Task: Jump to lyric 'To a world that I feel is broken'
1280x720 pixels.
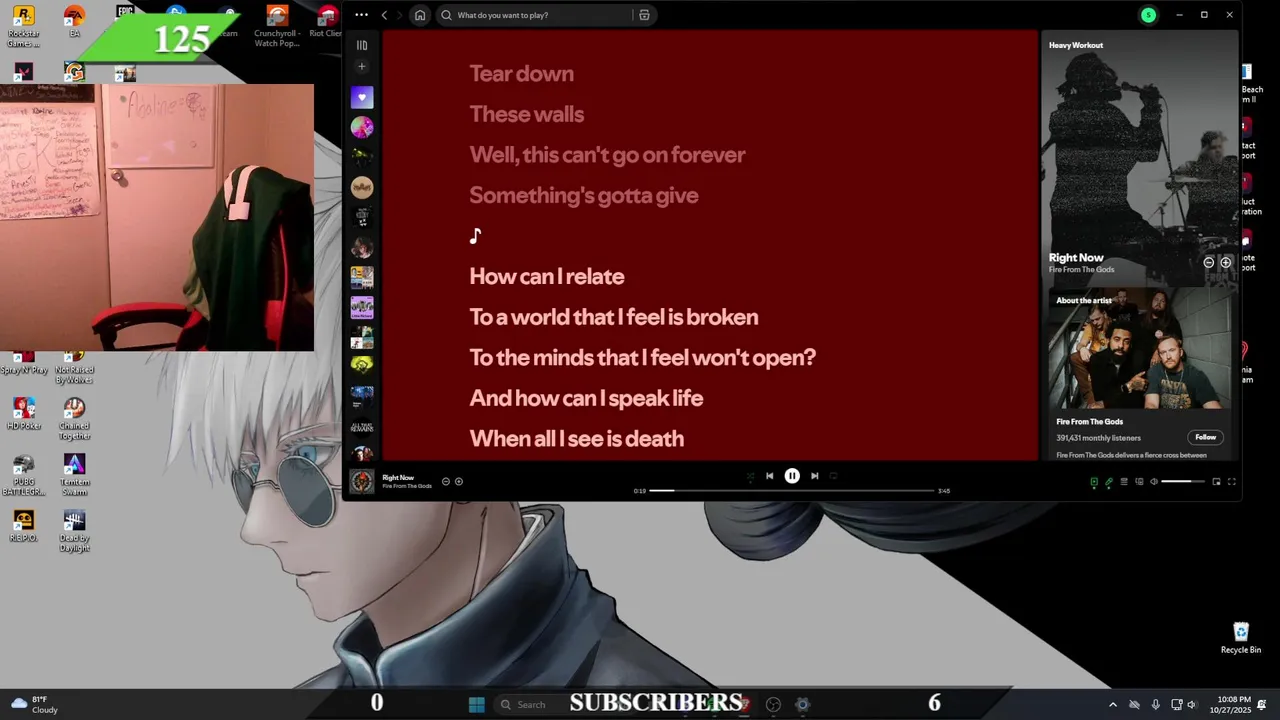Action: coord(613,317)
